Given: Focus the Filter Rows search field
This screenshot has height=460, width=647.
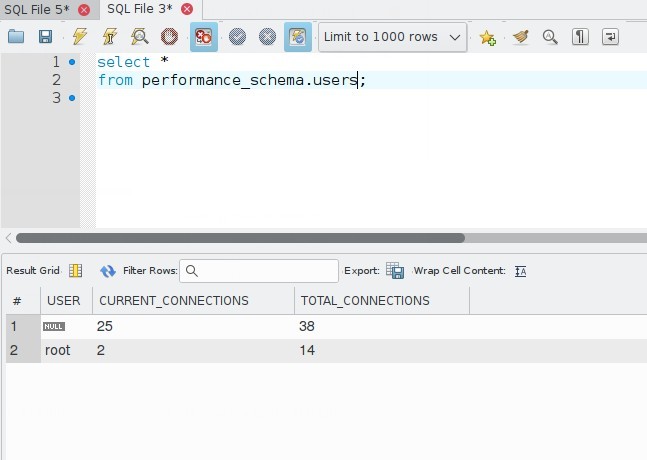Looking at the screenshot, I should click(259, 271).
